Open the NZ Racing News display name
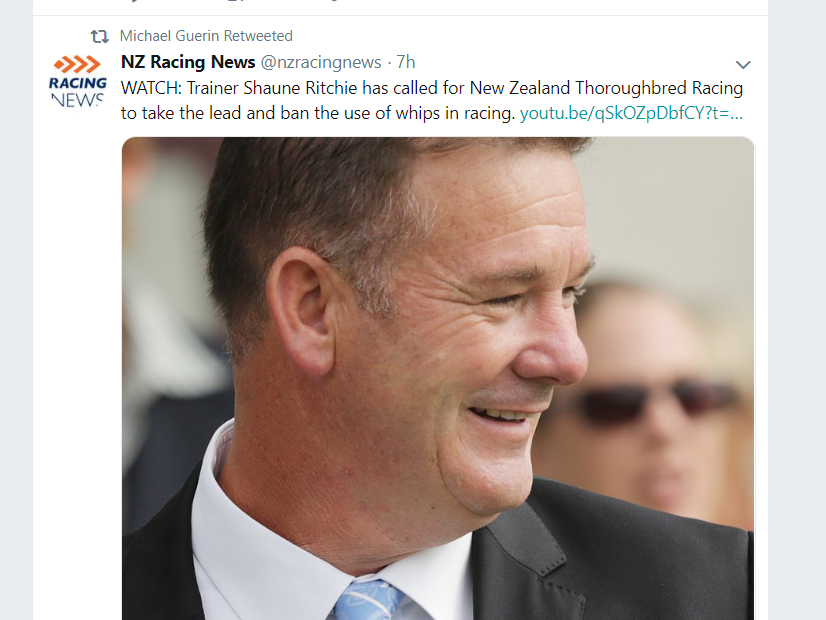This screenshot has width=826, height=620. point(188,62)
